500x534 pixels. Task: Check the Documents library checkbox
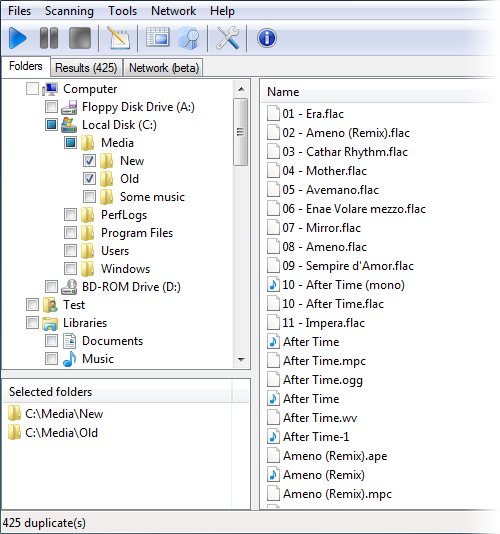(51, 341)
